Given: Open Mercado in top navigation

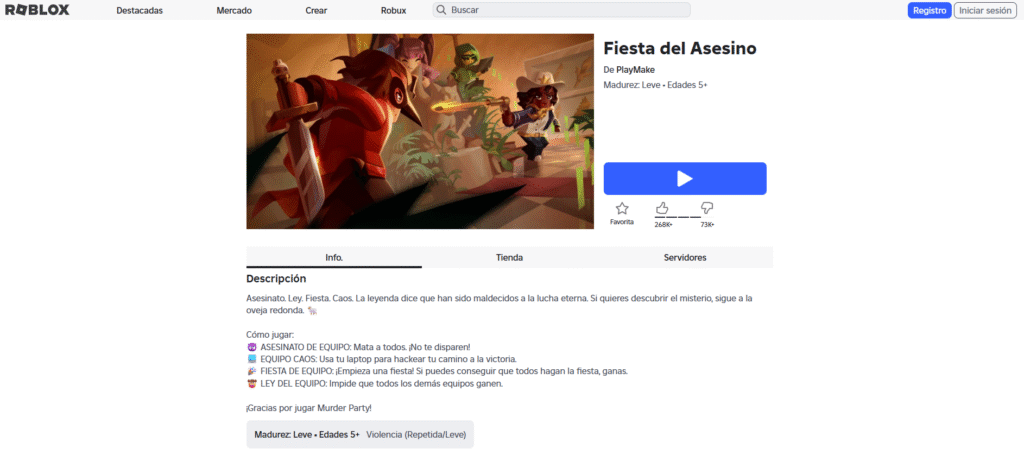Looking at the screenshot, I should pos(234,10).
